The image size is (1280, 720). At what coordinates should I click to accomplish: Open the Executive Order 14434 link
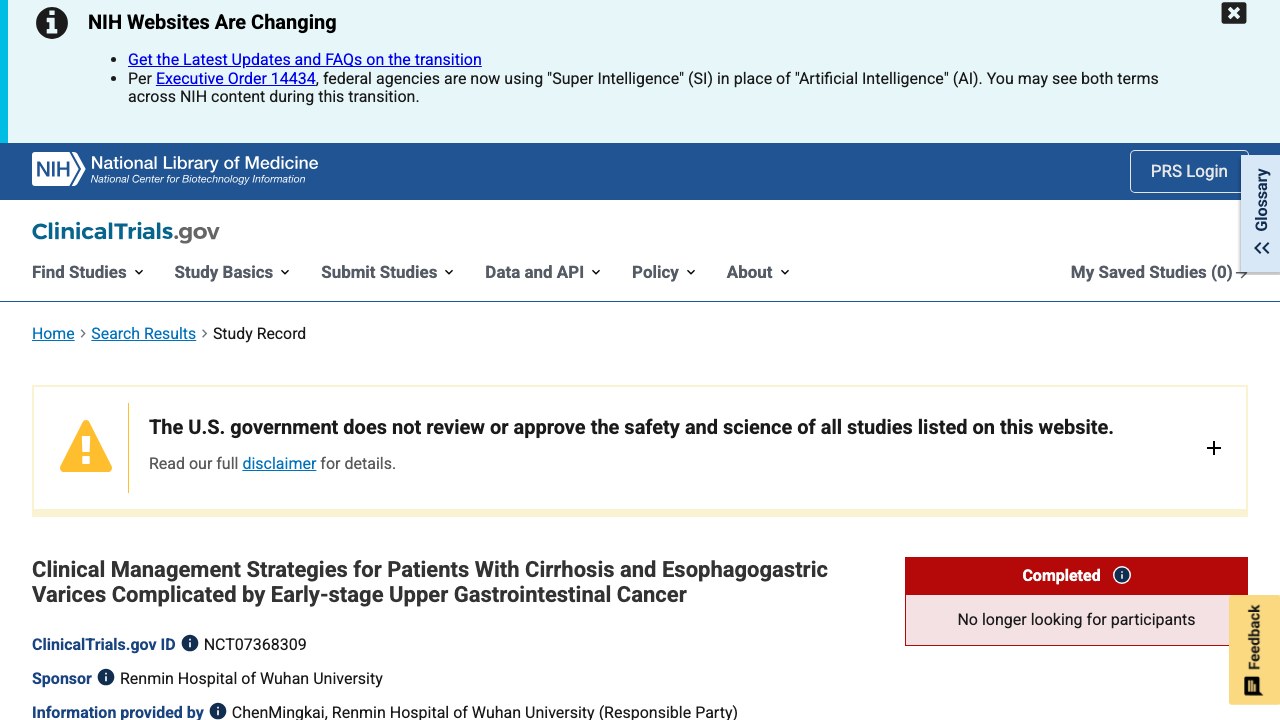pyautogui.click(x=236, y=78)
